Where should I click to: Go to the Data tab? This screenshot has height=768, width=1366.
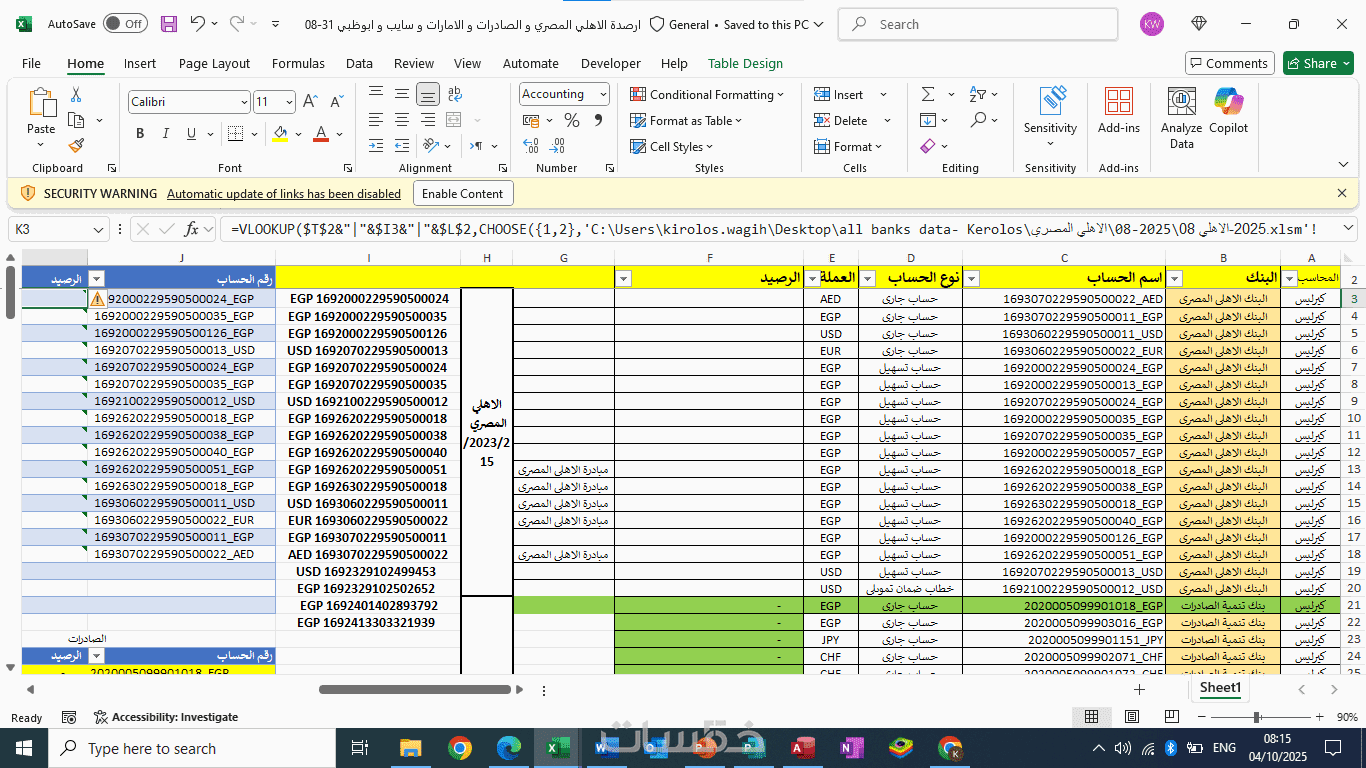coord(359,63)
